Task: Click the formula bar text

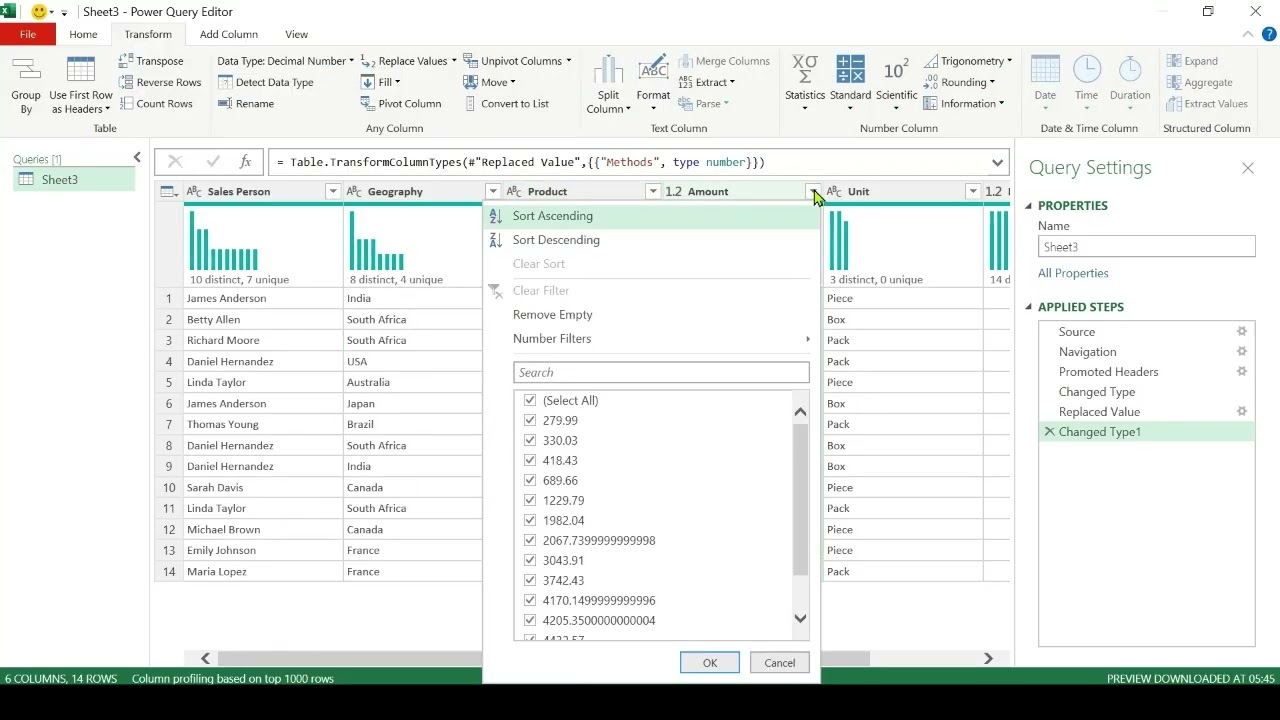Action: pos(521,162)
